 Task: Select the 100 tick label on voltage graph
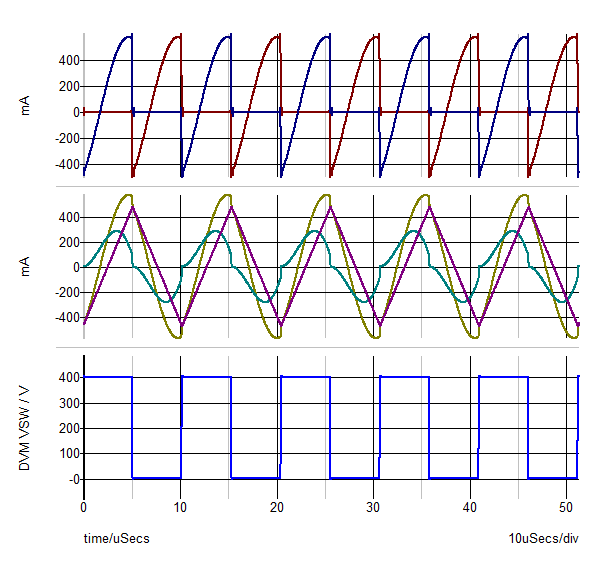(68, 454)
